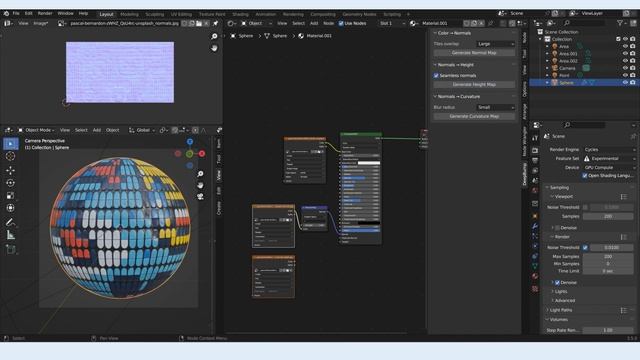The height and width of the screenshot is (360, 640).
Task: Toggle the Render Denoise checkbox
Action: (557, 282)
